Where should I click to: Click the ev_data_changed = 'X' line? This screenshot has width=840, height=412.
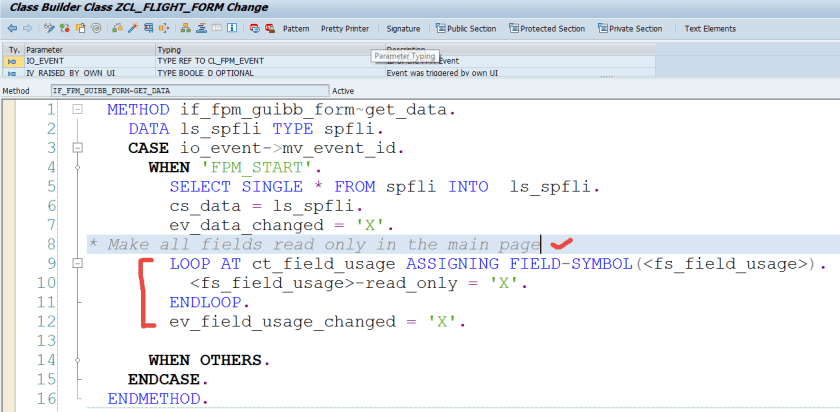(282, 225)
